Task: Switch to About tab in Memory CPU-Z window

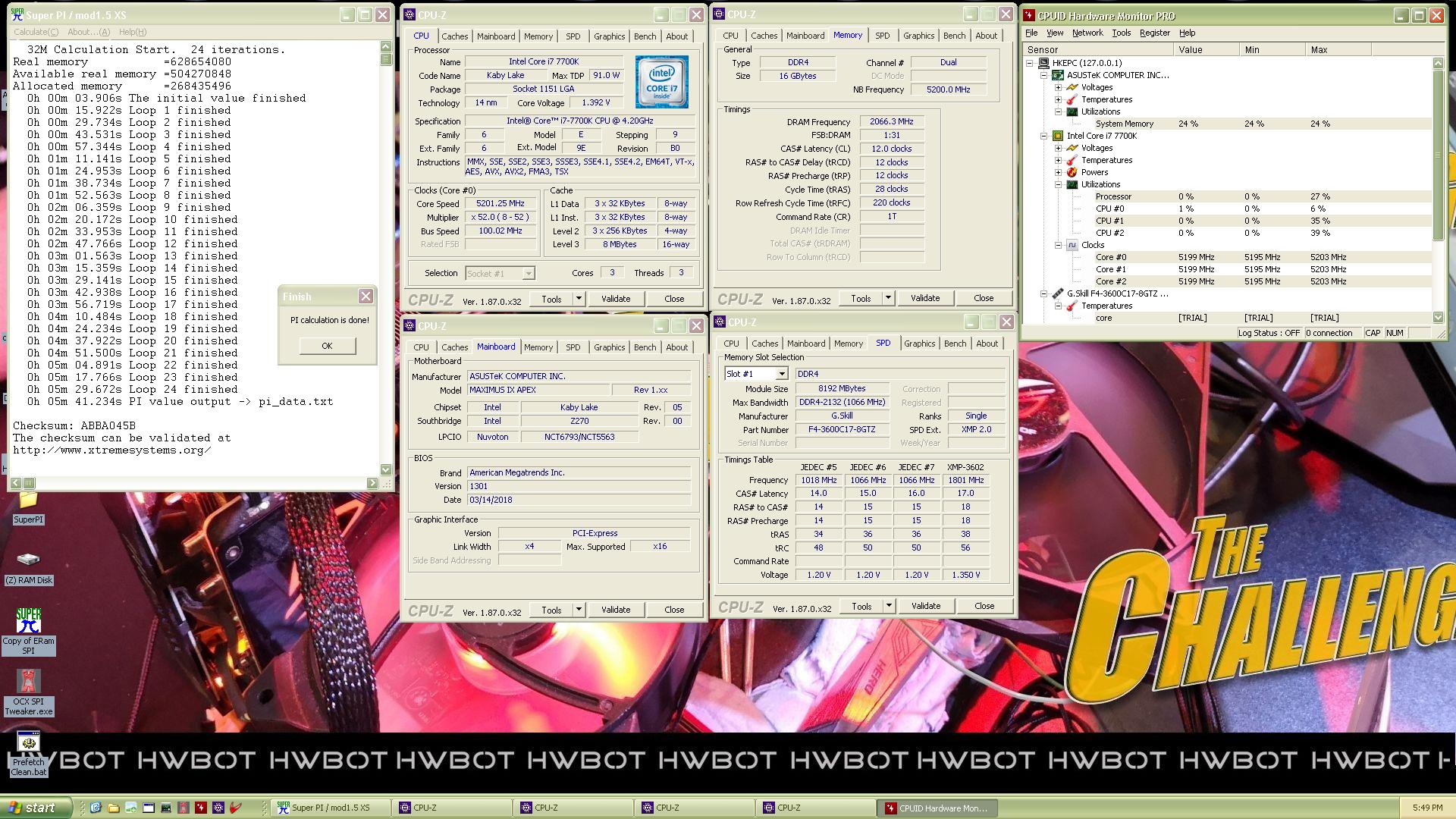Action: 986,36
